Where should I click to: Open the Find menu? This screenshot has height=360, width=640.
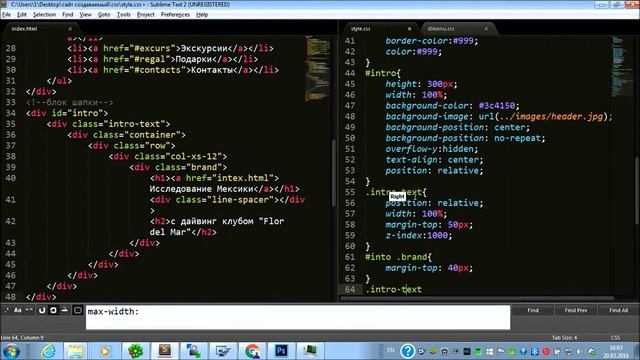pos(67,15)
